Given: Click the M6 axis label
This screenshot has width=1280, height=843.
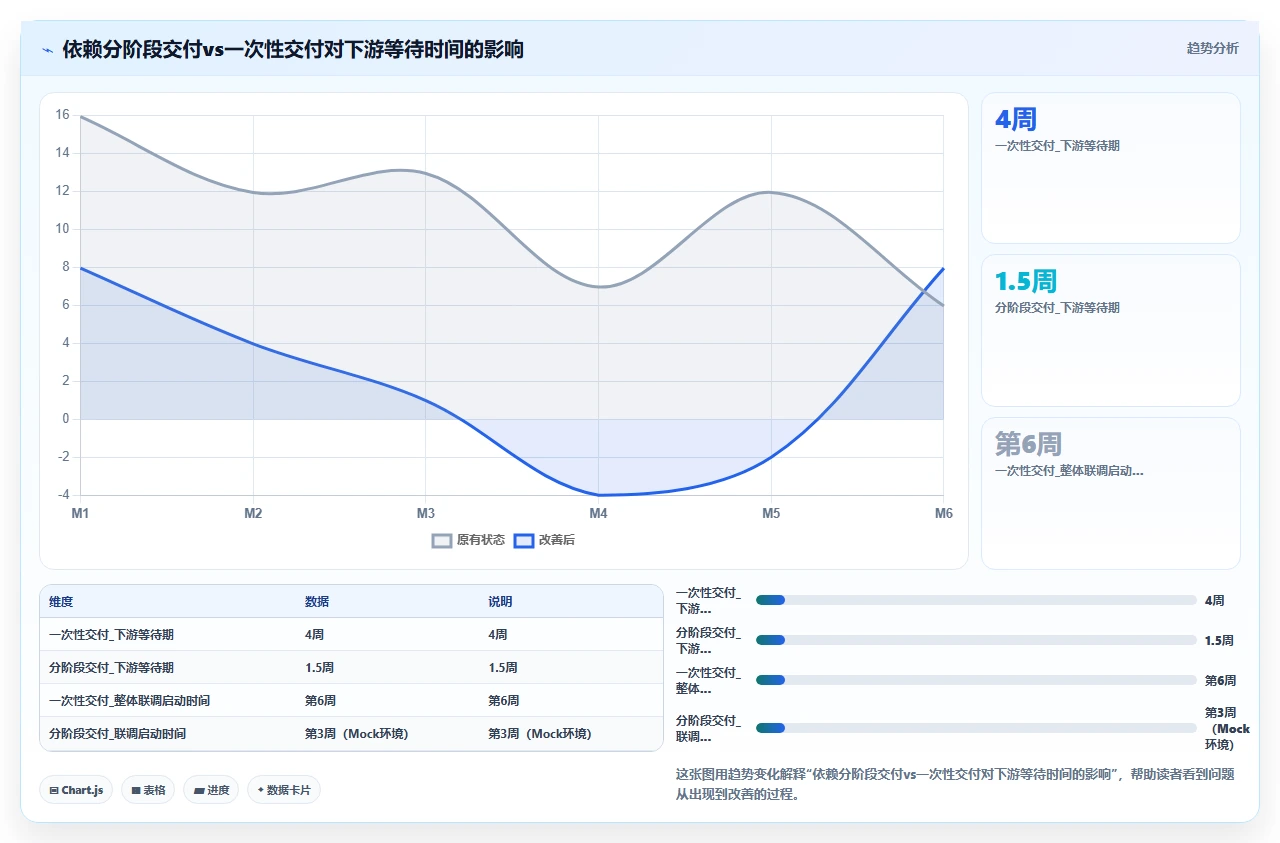Looking at the screenshot, I should (943, 513).
